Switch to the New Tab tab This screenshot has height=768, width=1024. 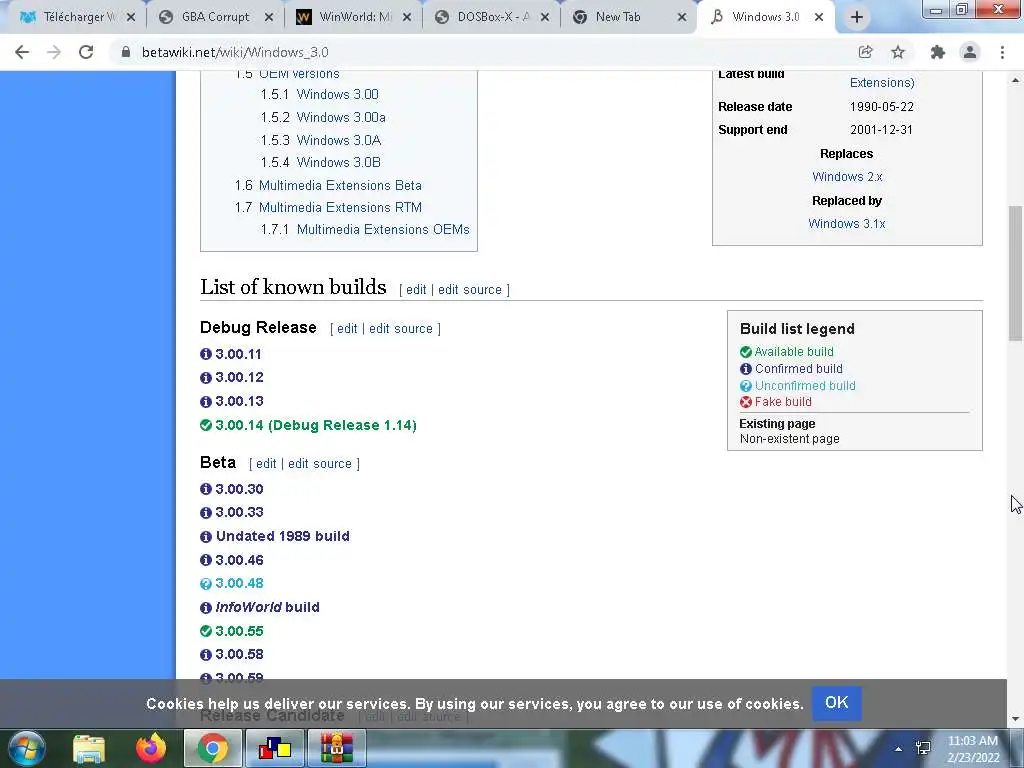(617, 18)
